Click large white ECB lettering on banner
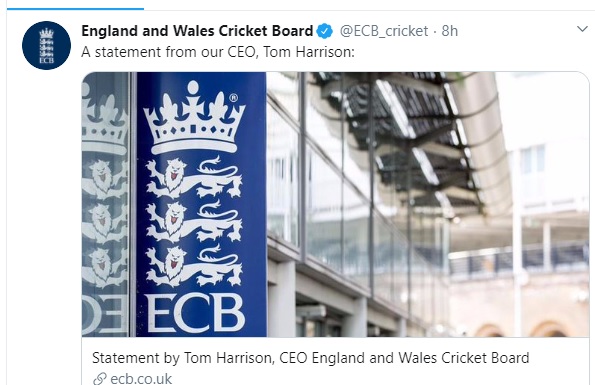595x385 pixels. tap(195, 313)
